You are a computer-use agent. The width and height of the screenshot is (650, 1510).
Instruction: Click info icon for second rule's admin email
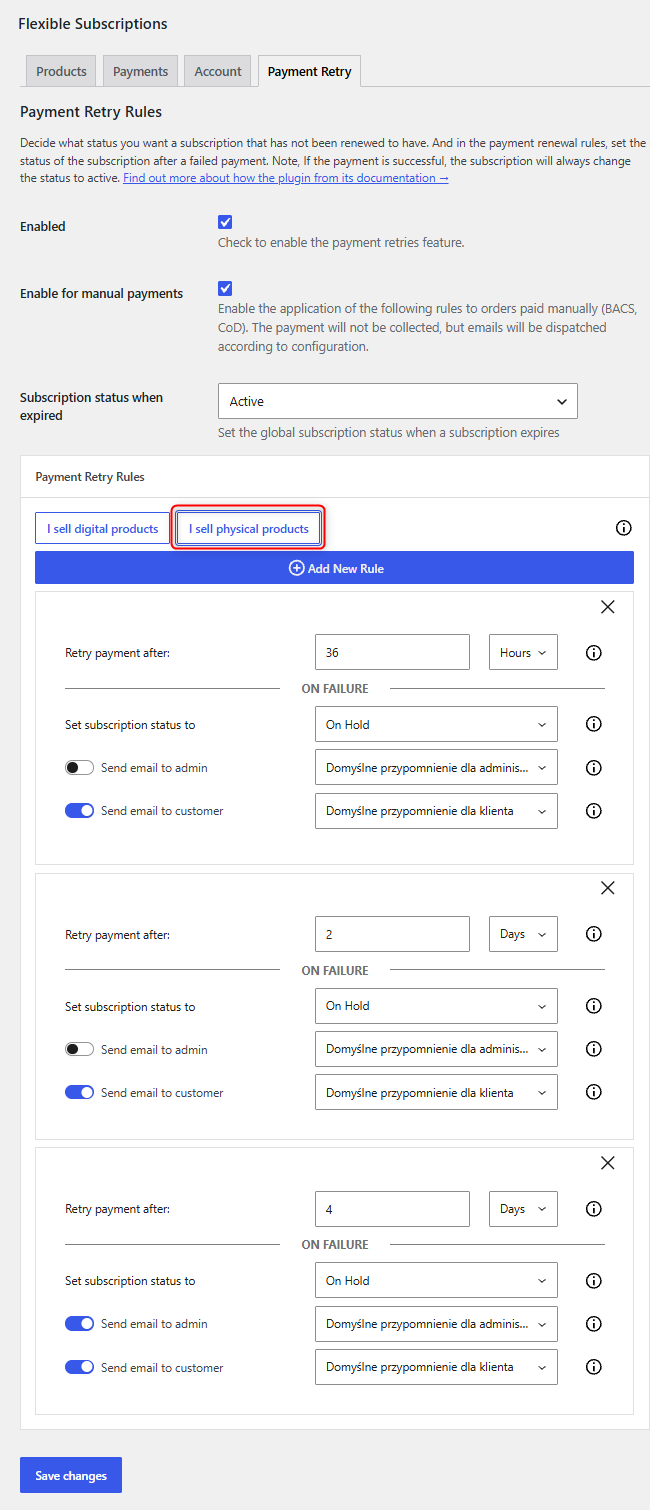[x=593, y=1049]
